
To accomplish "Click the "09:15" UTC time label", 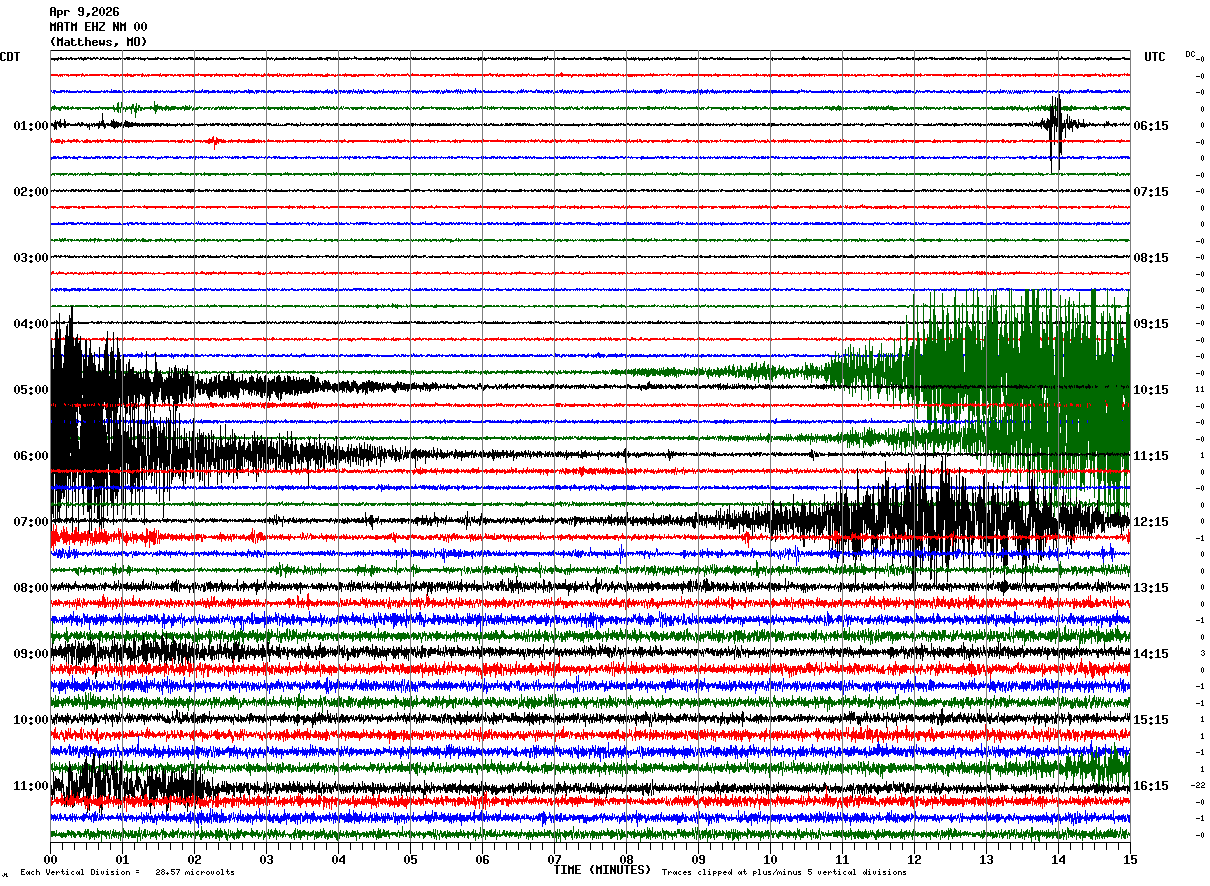I will click(1151, 324).
